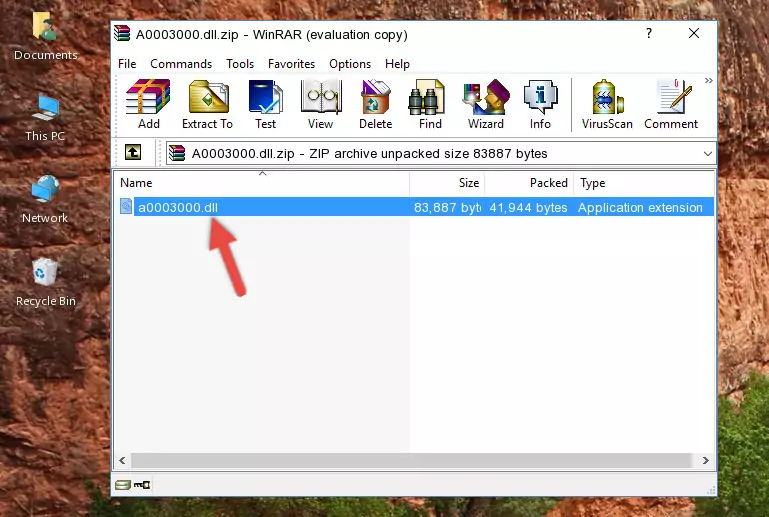This screenshot has height=517, width=769.
Task: Start the VirusScan tool
Action: click(x=607, y=104)
